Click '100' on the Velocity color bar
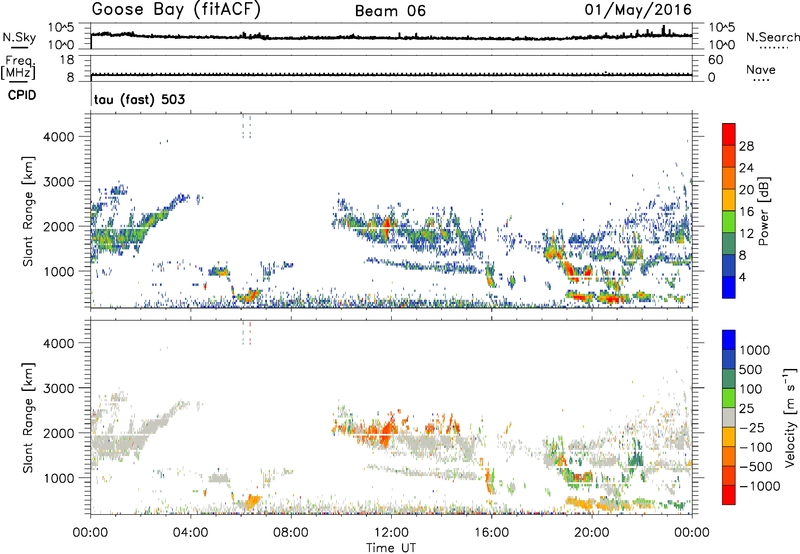This screenshot has height=554, width=800. [751, 389]
